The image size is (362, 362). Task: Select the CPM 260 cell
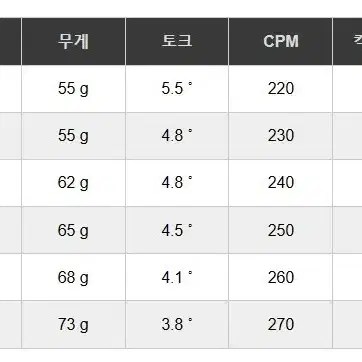(x=281, y=277)
